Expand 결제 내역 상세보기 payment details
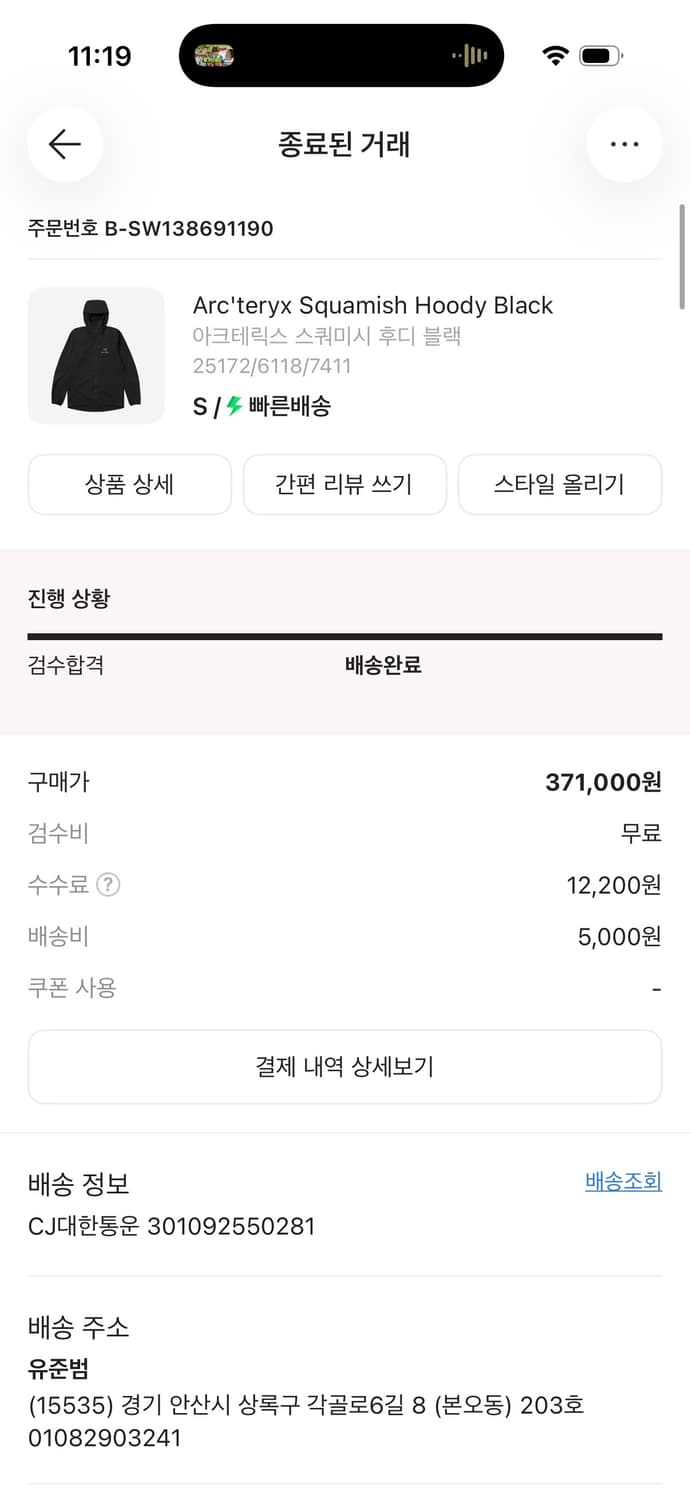Image resolution: width=690 pixels, height=1500 pixels. 345,1066
